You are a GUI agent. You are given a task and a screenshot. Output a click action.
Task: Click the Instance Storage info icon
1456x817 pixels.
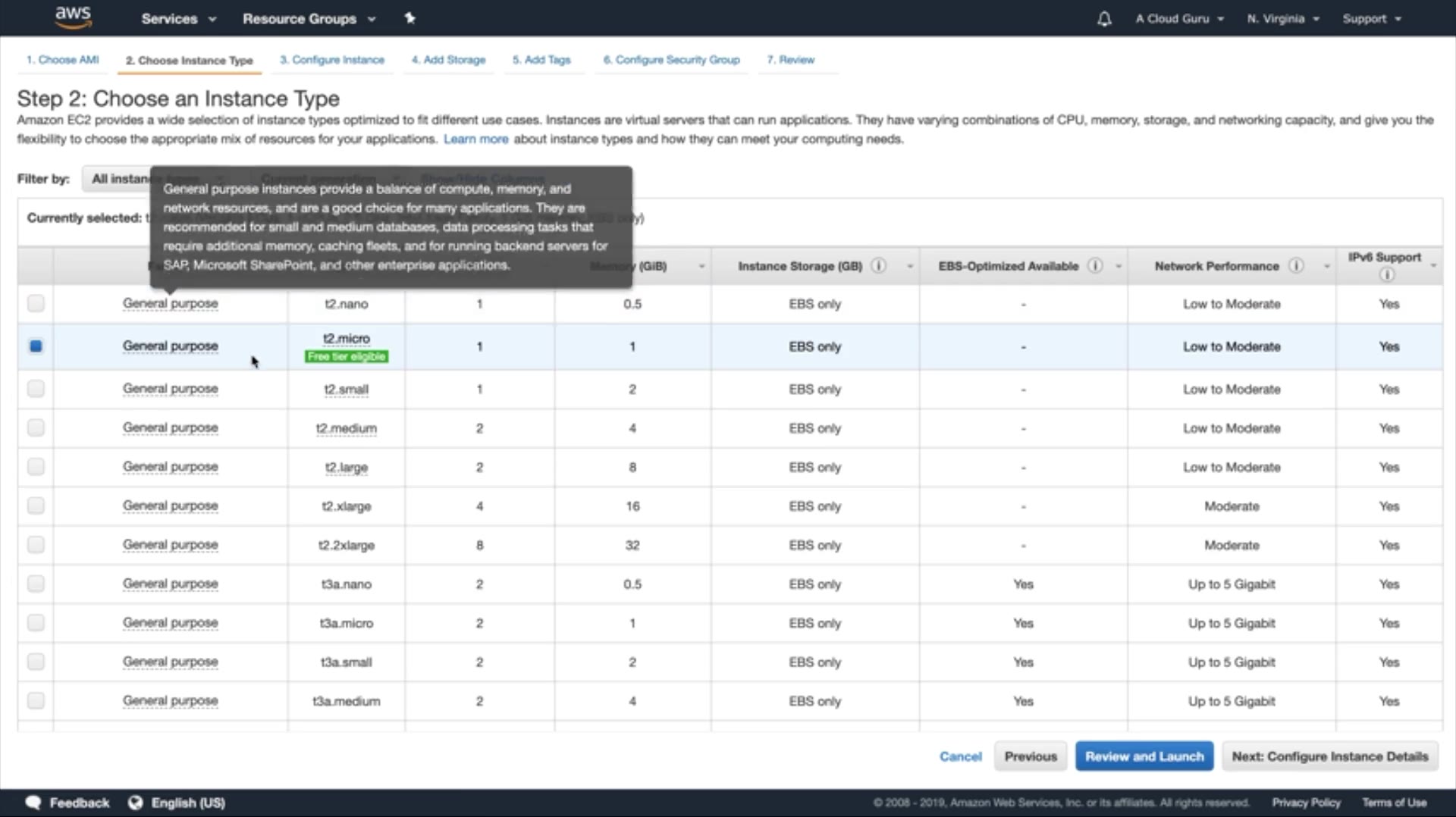[878, 266]
